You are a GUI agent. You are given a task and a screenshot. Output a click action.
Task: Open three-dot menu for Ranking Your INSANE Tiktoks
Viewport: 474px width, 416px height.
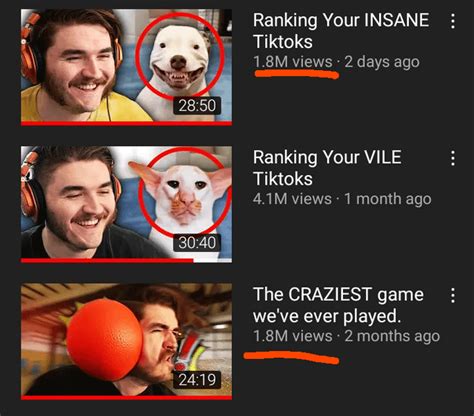pos(452,21)
